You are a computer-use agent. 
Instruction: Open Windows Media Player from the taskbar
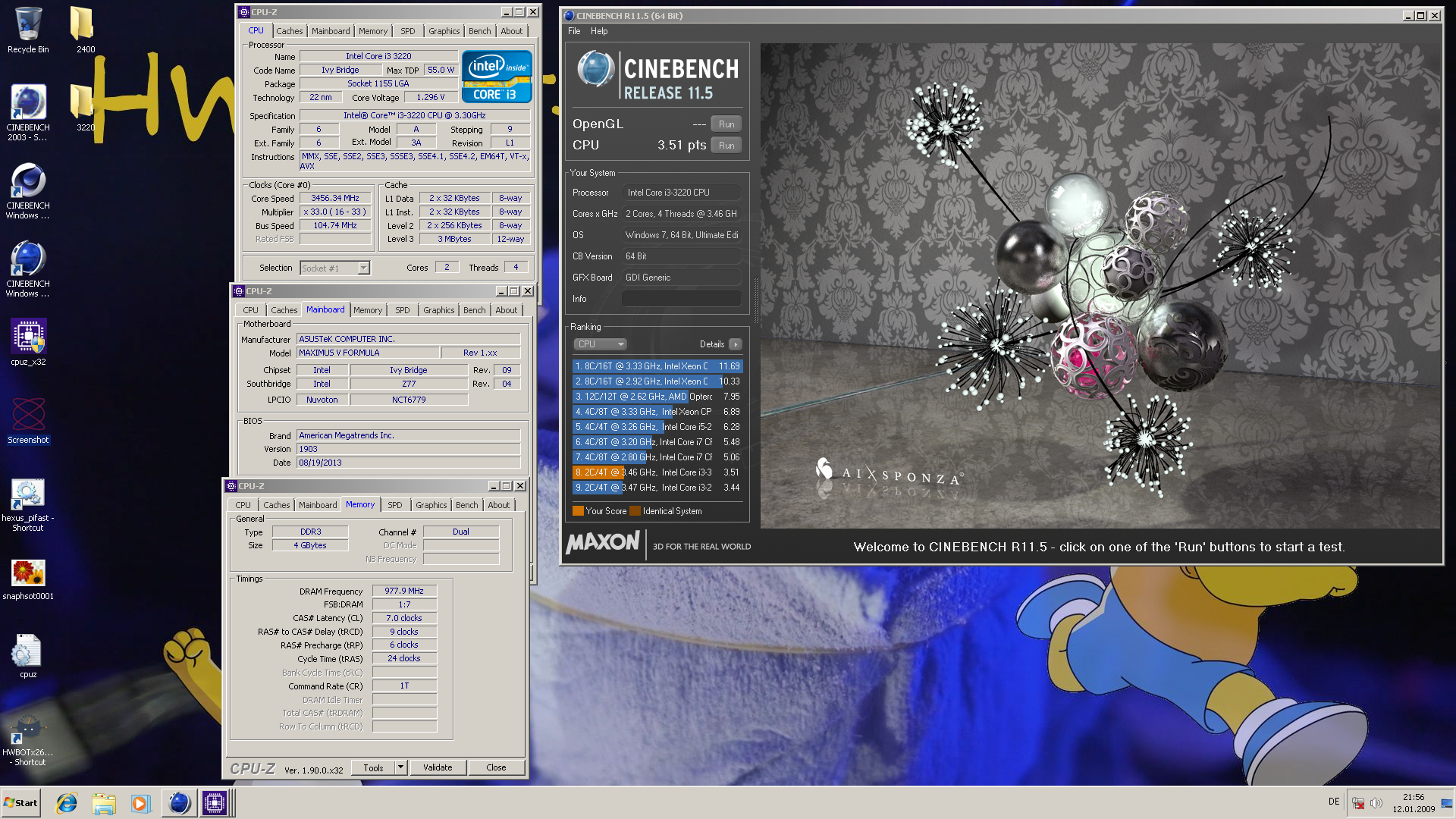coord(140,803)
